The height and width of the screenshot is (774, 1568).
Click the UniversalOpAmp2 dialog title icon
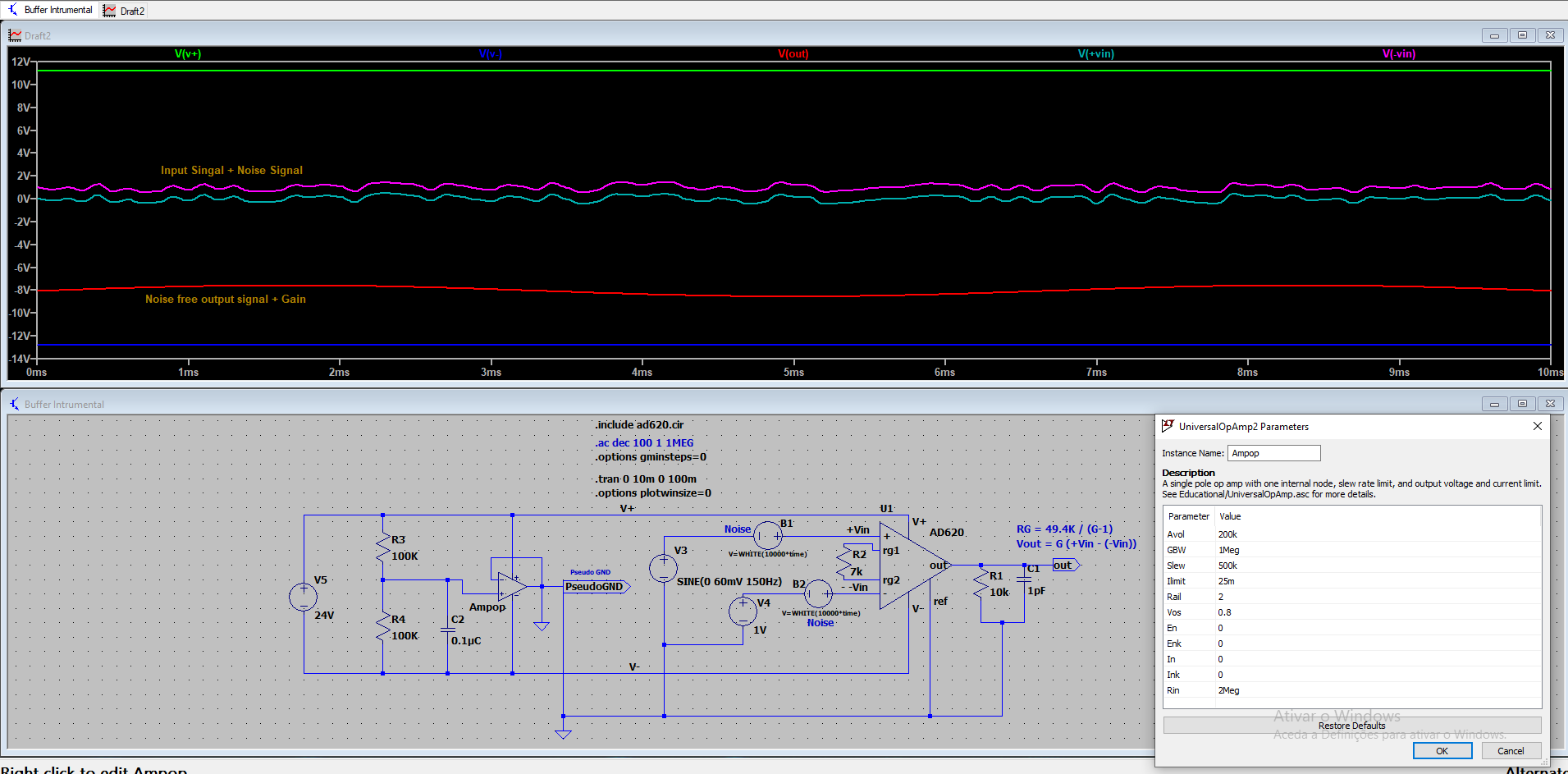1168,426
